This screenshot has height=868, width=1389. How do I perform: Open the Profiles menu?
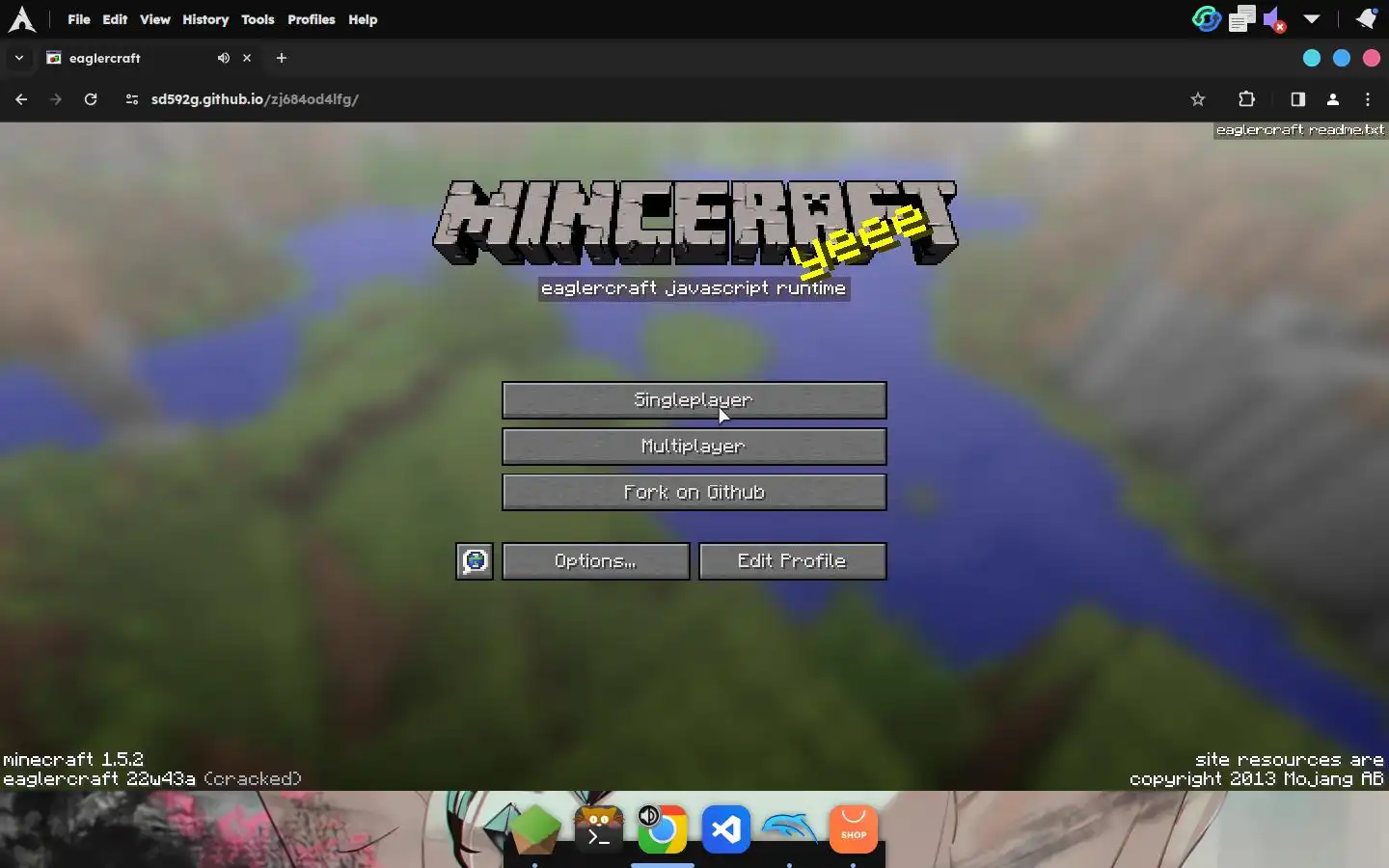pos(312,19)
